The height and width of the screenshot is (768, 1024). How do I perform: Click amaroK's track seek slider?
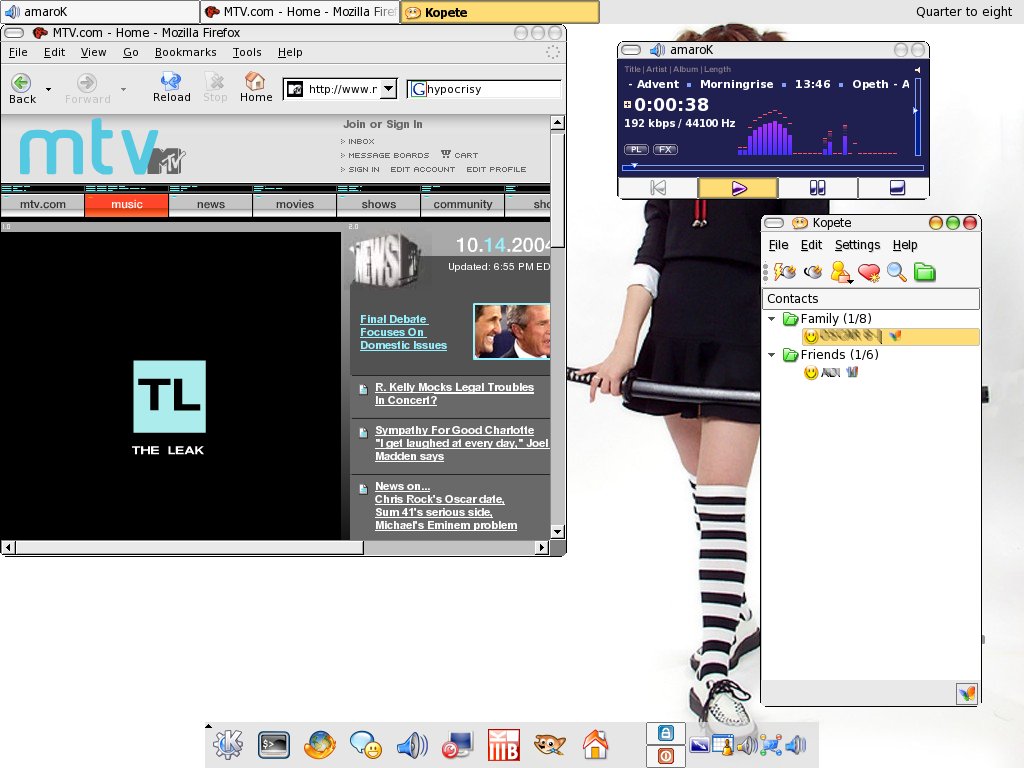(x=773, y=168)
